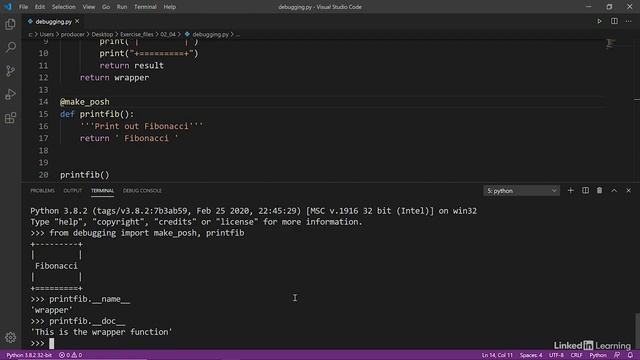Switch to the Debug Console tab

point(142,191)
